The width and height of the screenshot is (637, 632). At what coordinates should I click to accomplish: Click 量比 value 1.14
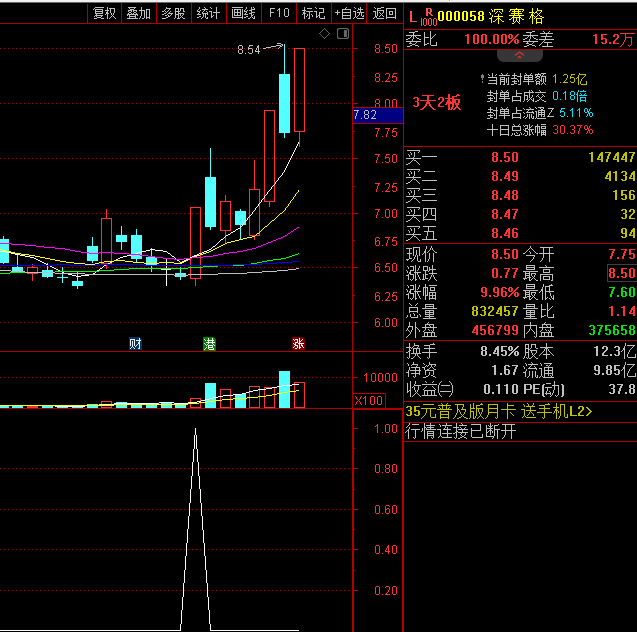click(622, 312)
